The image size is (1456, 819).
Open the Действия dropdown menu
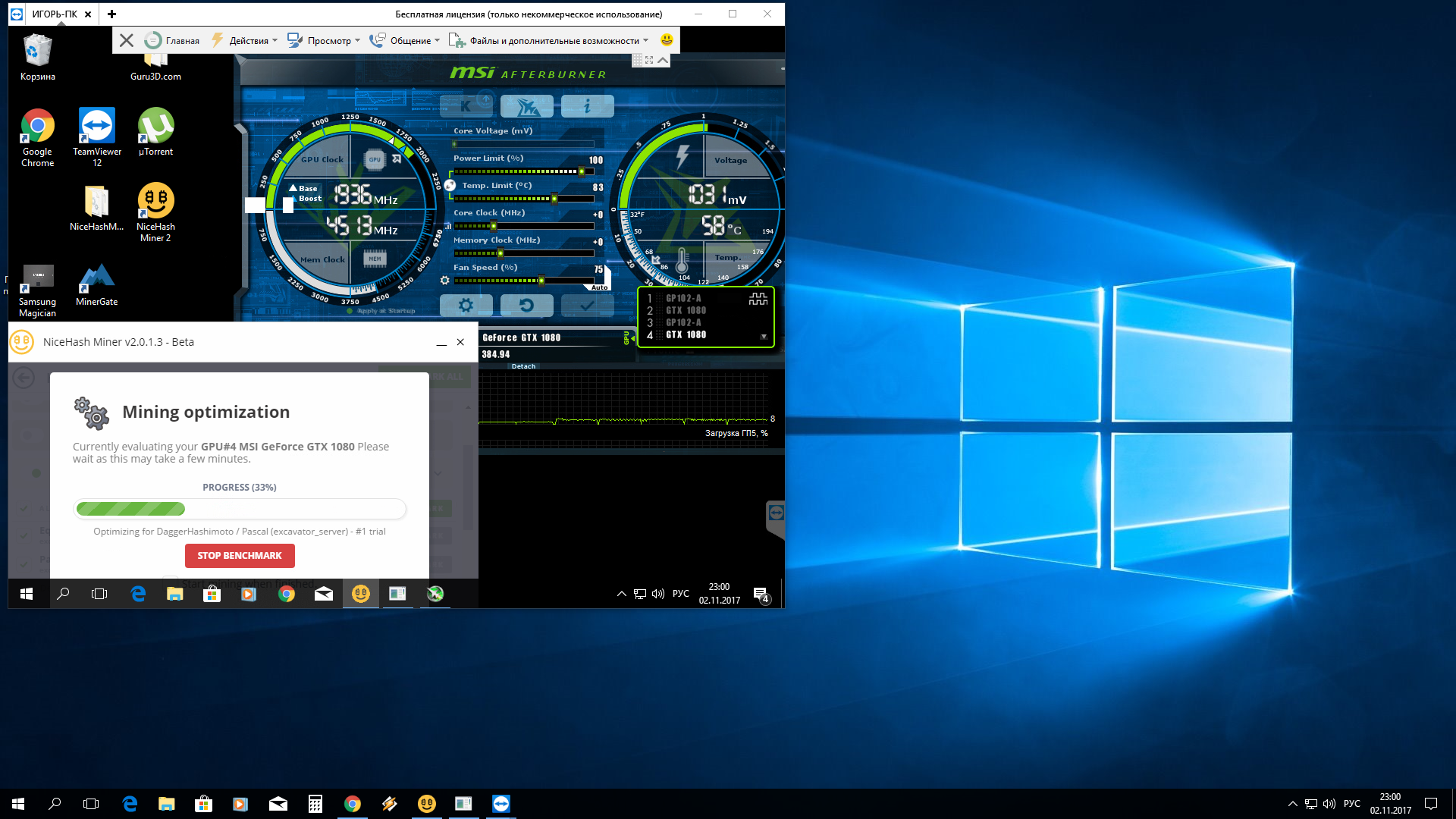(249, 41)
